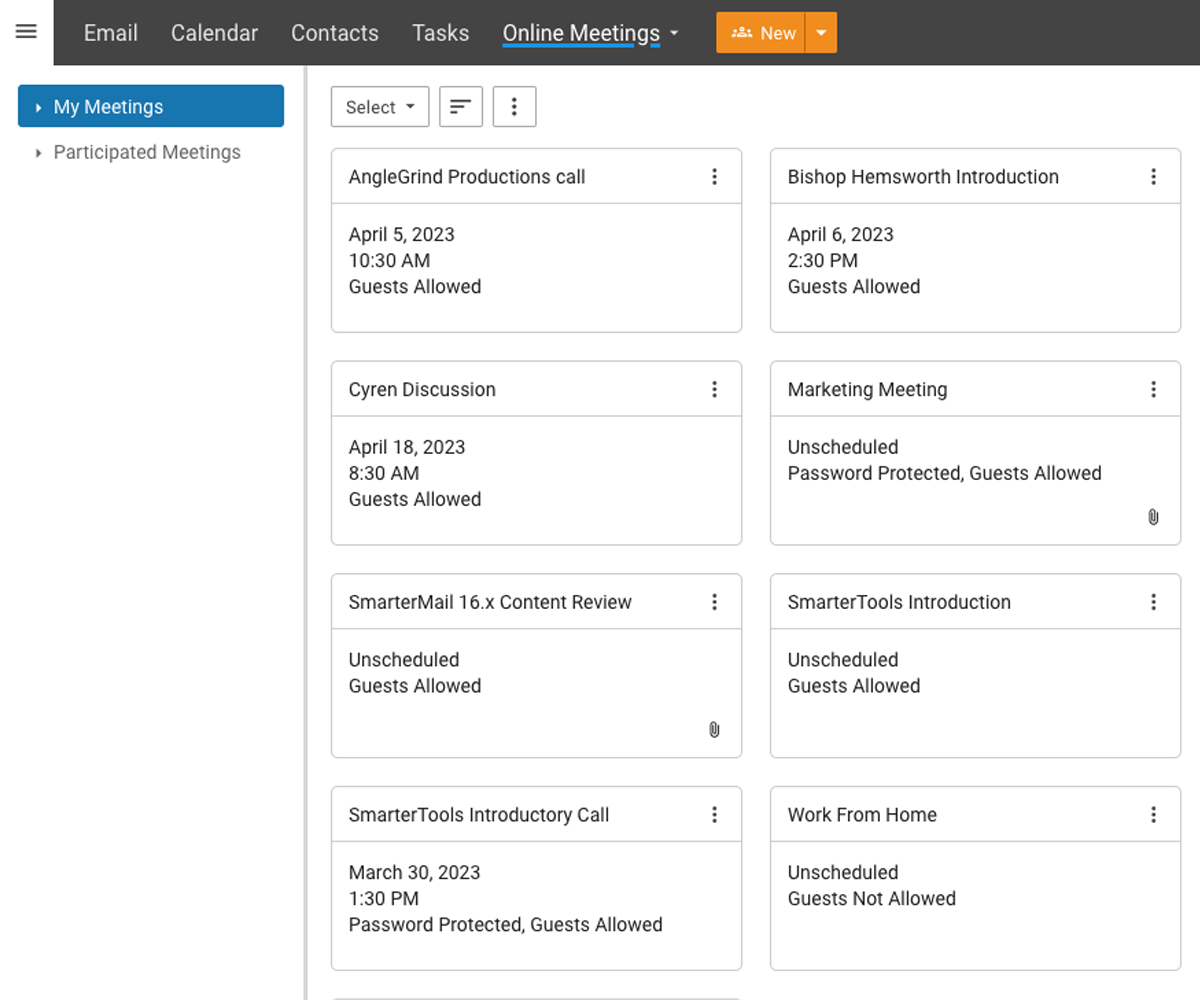The image size is (1200, 1000).
Task: Click Guests Not Allowed on Work From Home
Action: [x=872, y=899]
